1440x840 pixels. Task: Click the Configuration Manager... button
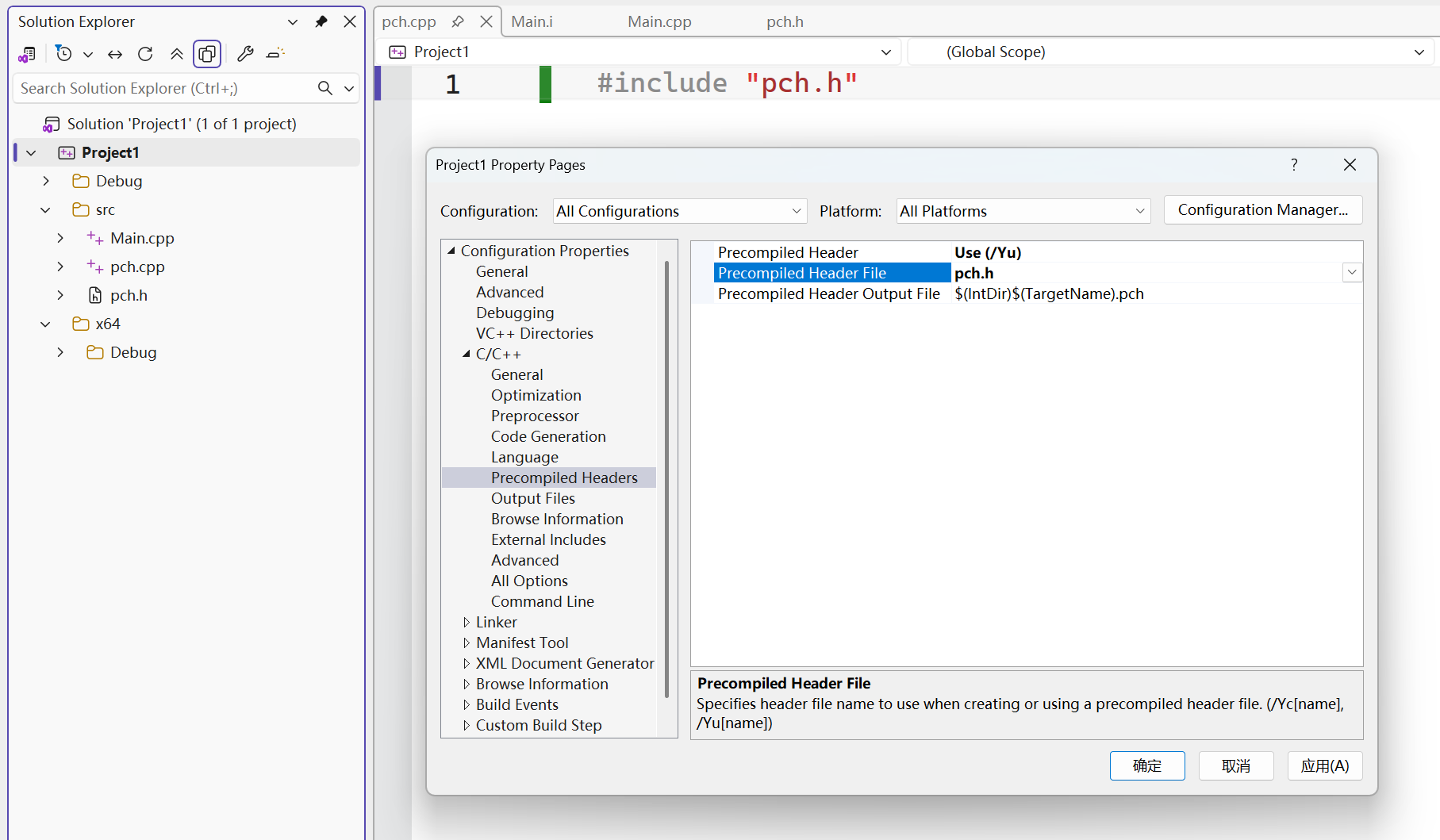pos(1263,210)
